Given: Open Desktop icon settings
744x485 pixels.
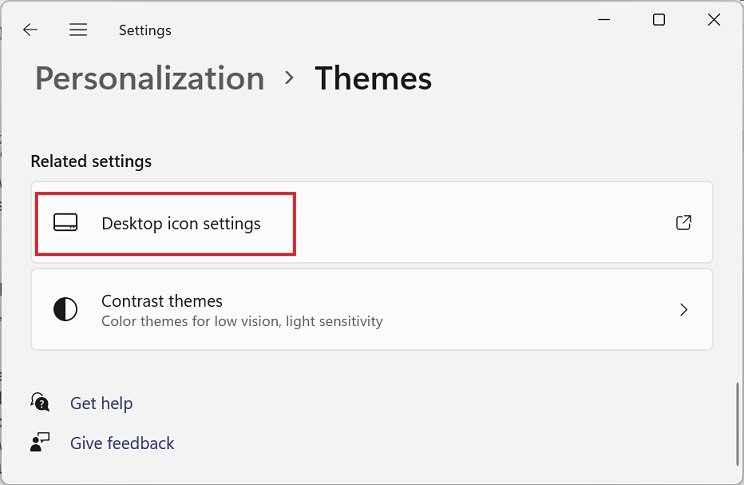Looking at the screenshot, I should (x=181, y=223).
